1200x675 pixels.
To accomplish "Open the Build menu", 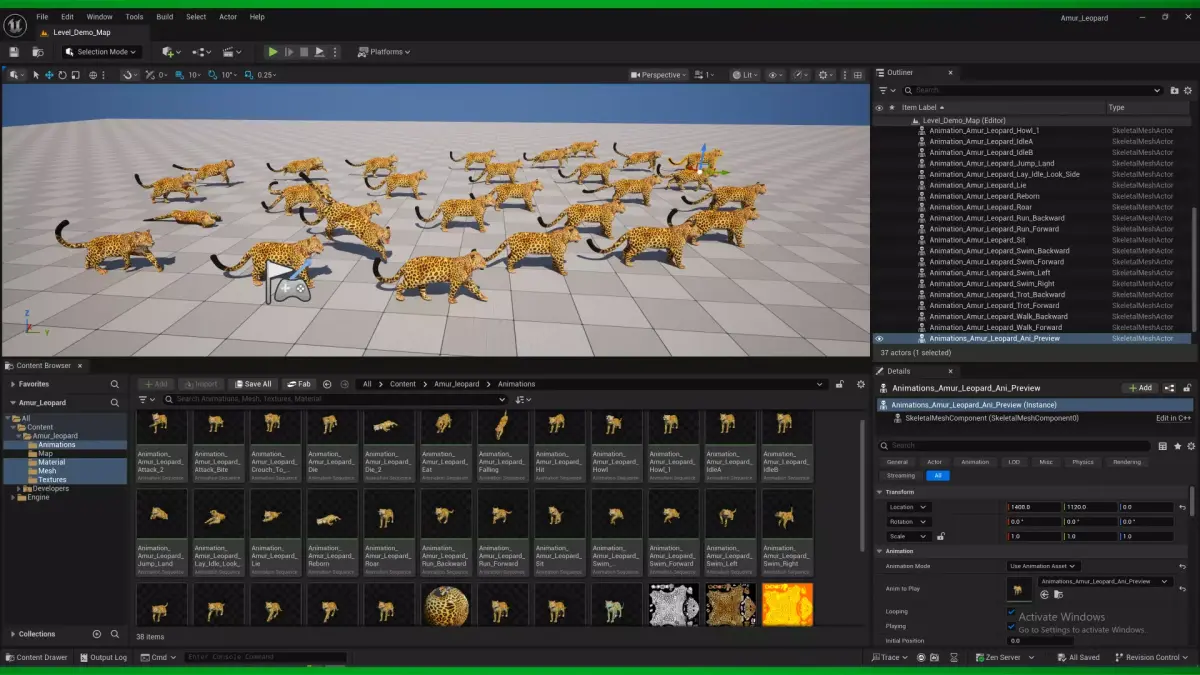I will pyautogui.click(x=165, y=17).
